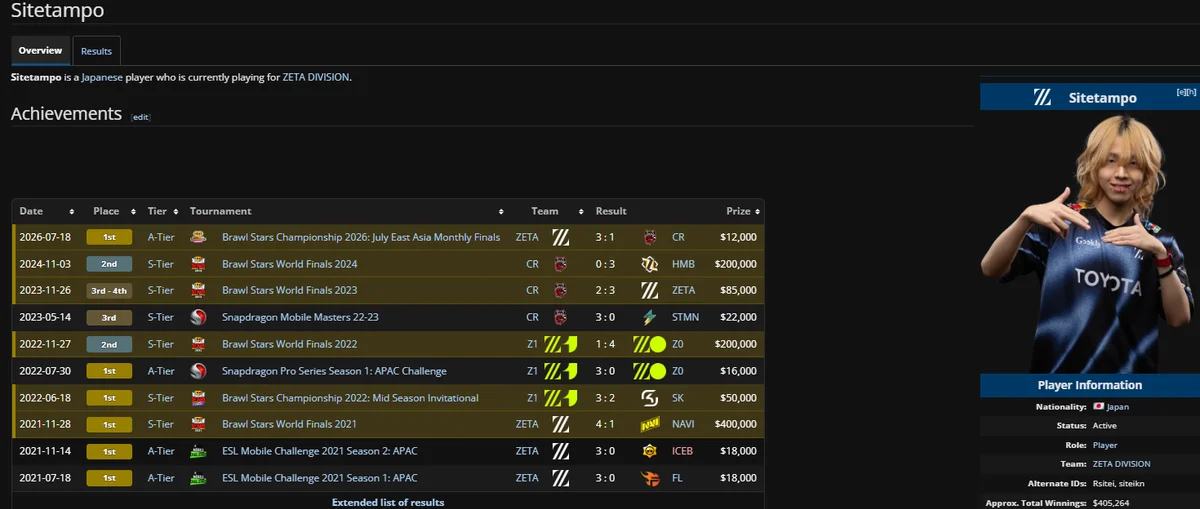Screen dimensions: 1200x509
Task: Open tournament icon for July East Asia Monthly Finals
Action: [198, 237]
